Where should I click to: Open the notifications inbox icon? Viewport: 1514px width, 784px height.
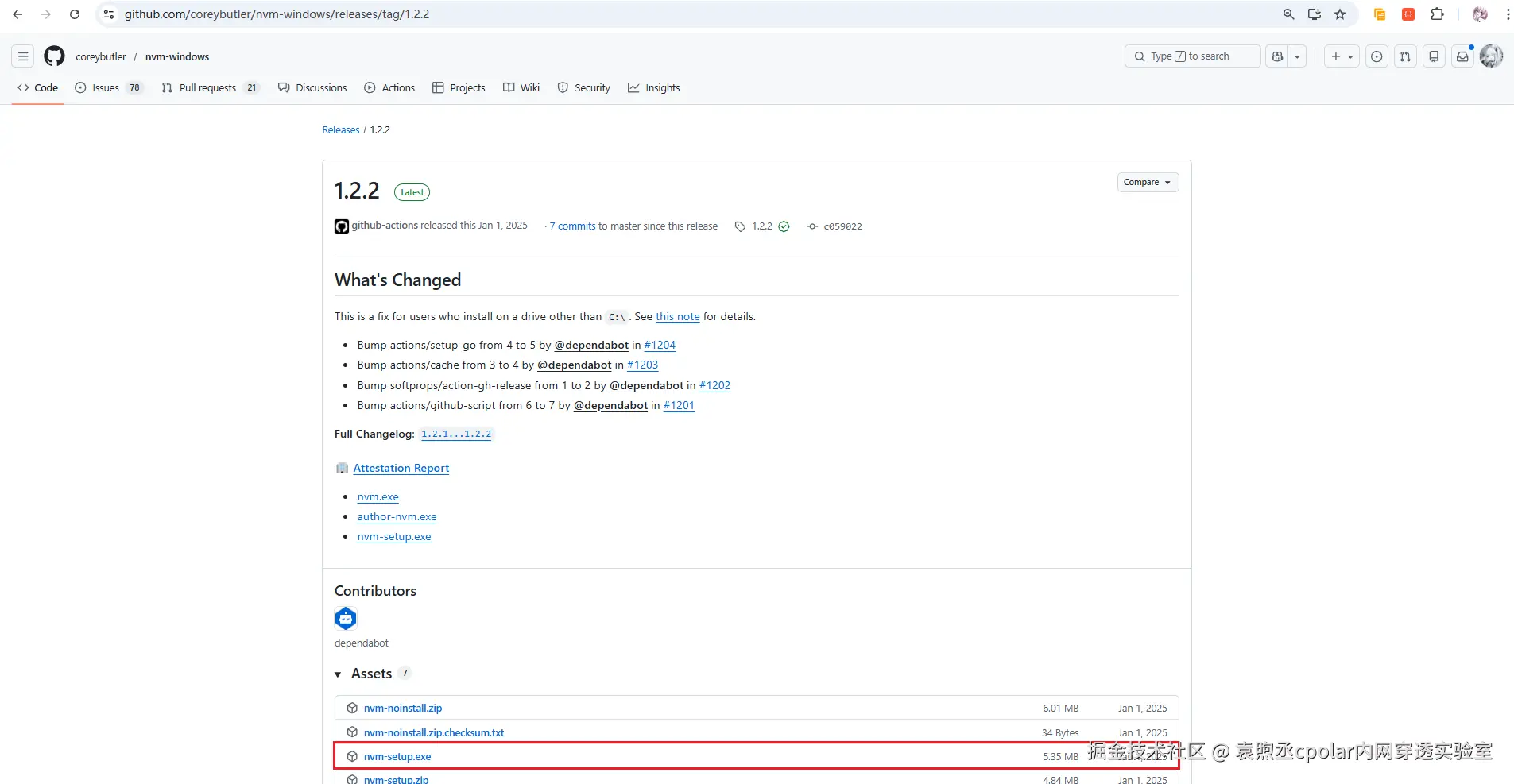coord(1462,56)
